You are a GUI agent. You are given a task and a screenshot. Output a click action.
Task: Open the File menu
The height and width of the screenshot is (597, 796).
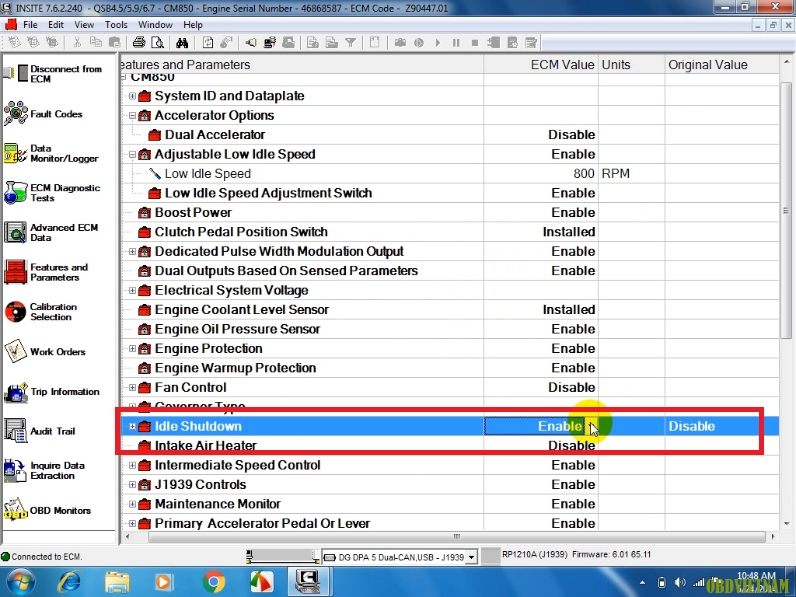click(30, 24)
